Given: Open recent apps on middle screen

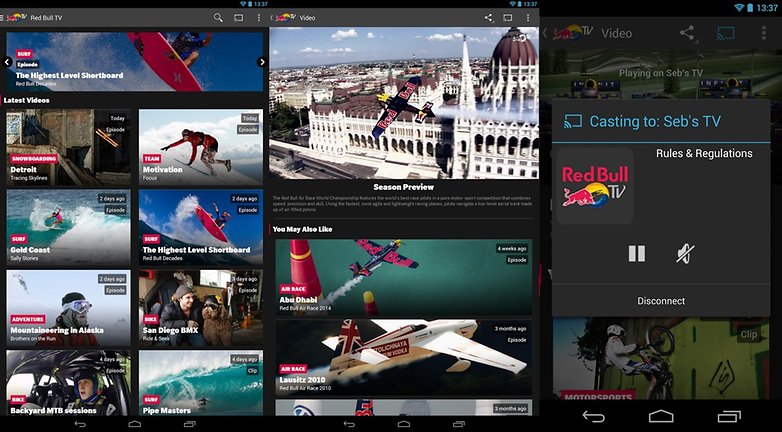Looking at the screenshot, I should (x=459, y=424).
